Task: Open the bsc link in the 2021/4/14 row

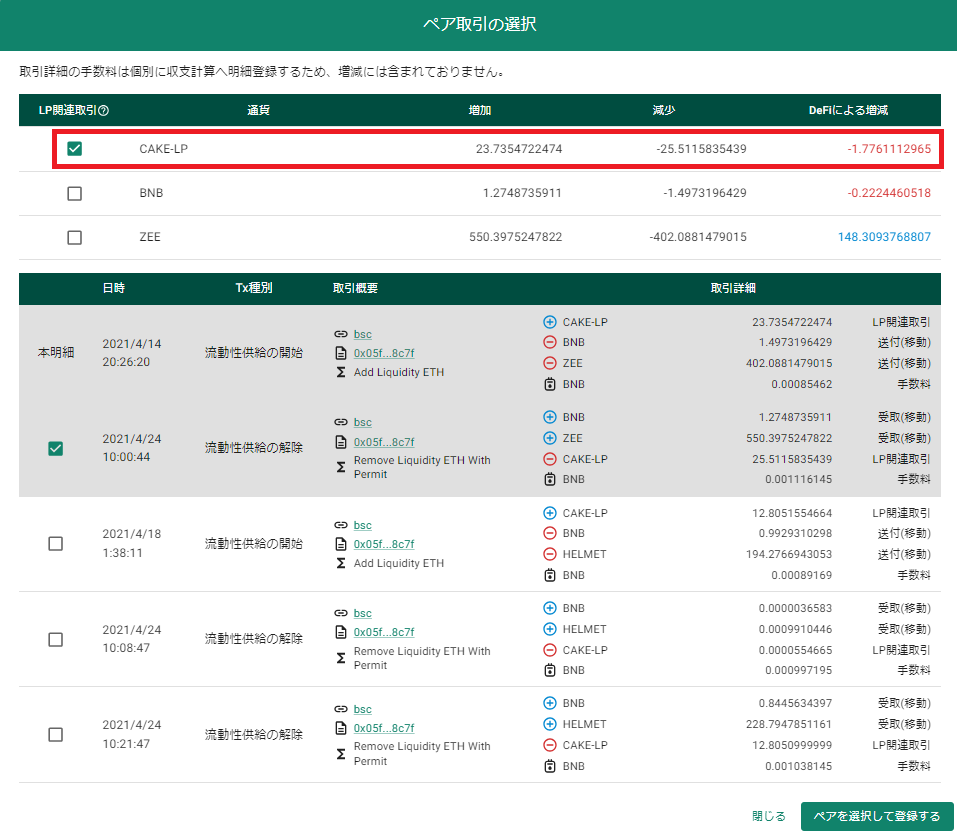Action: pos(363,334)
